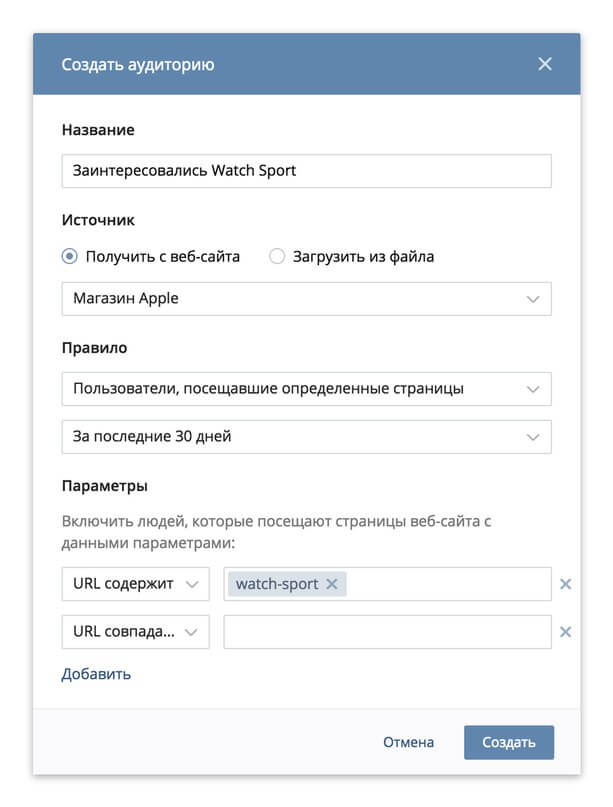Open the Пользователи, посещавшие определенные страницы dropdown
Image resolution: width=613 pixels, height=807 pixels.
(306, 389)
